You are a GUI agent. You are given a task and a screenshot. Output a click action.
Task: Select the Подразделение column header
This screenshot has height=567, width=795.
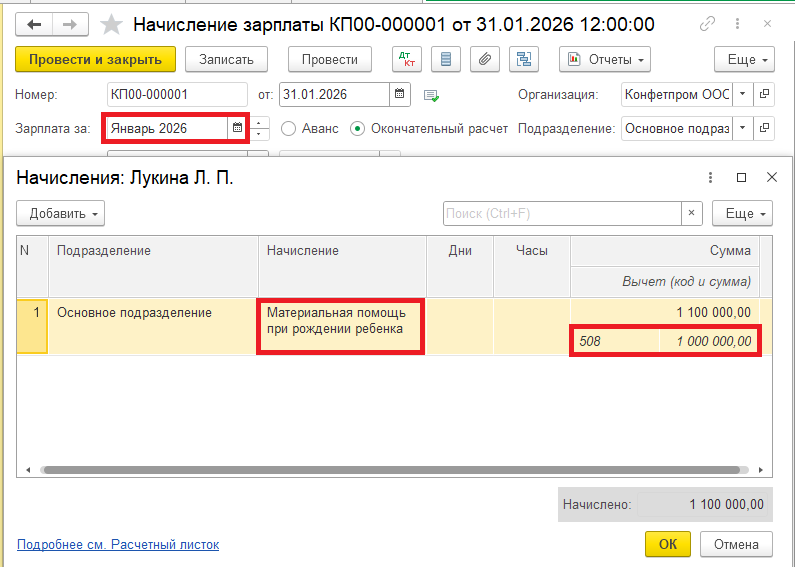153,266
